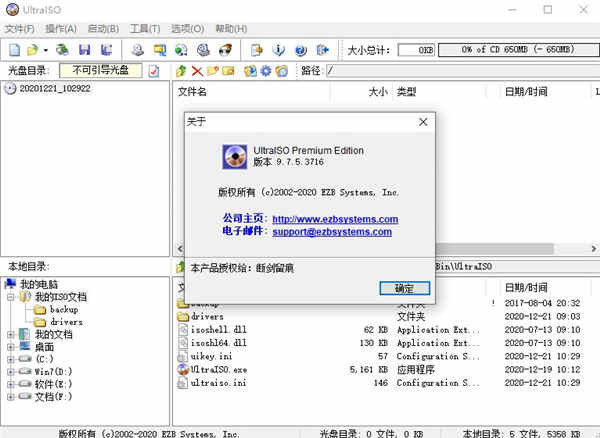The height and width of the screenshot is (438, 600).
Task: Select drivers folder in local tree
Action: click(66, 322)
